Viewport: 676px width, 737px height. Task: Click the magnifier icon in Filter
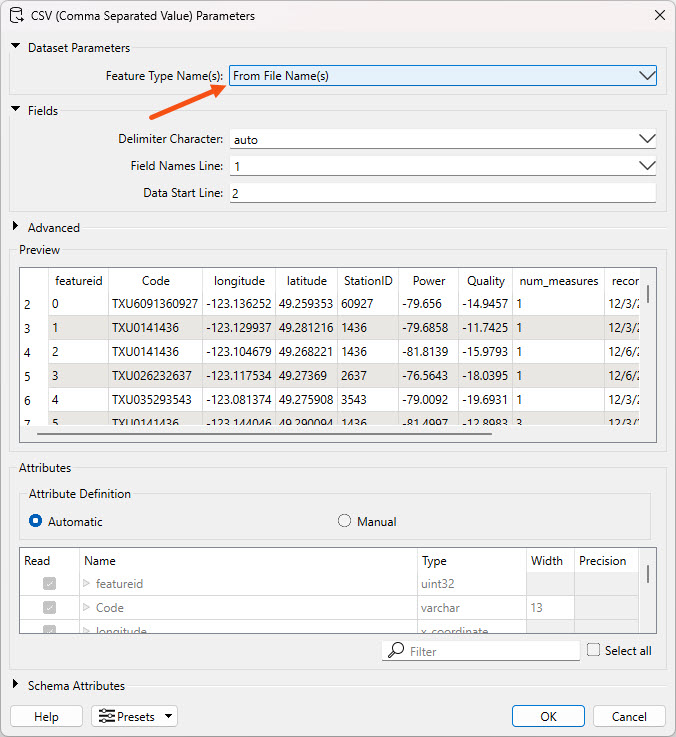point(396,651)
